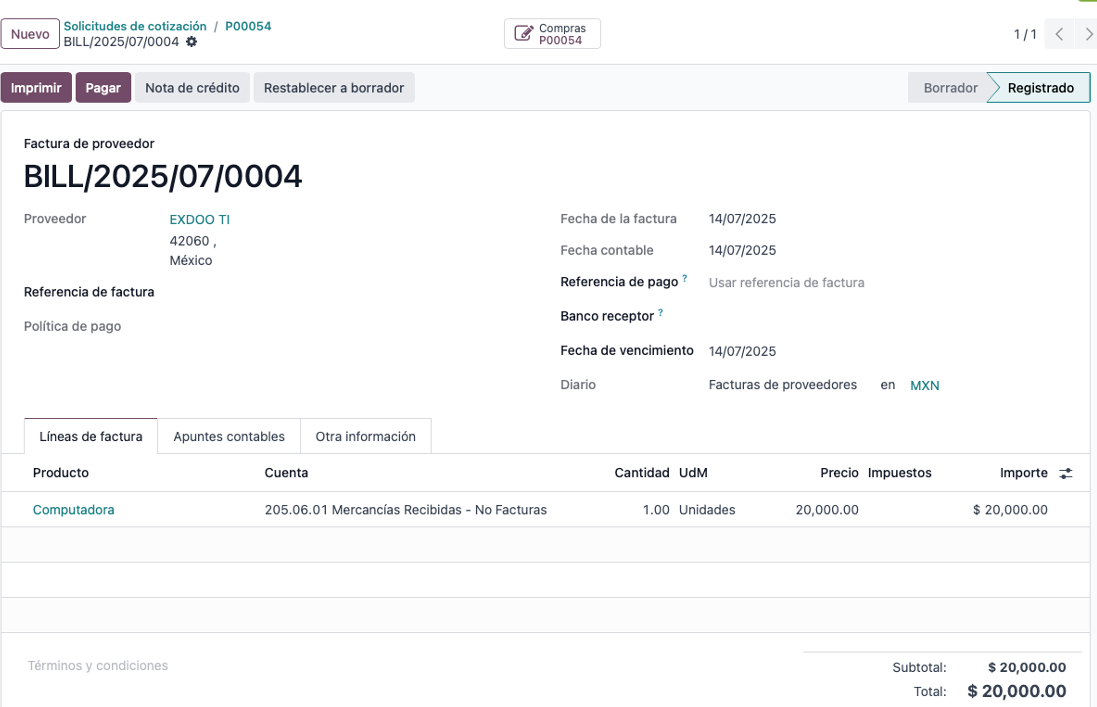
Task: Click the 1 / 1 pager counter
Action: 1025,34
